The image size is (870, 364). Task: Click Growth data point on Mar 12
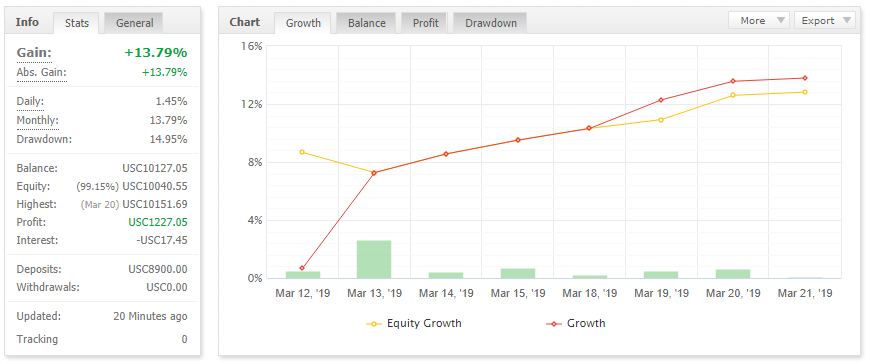pos(302,268)
